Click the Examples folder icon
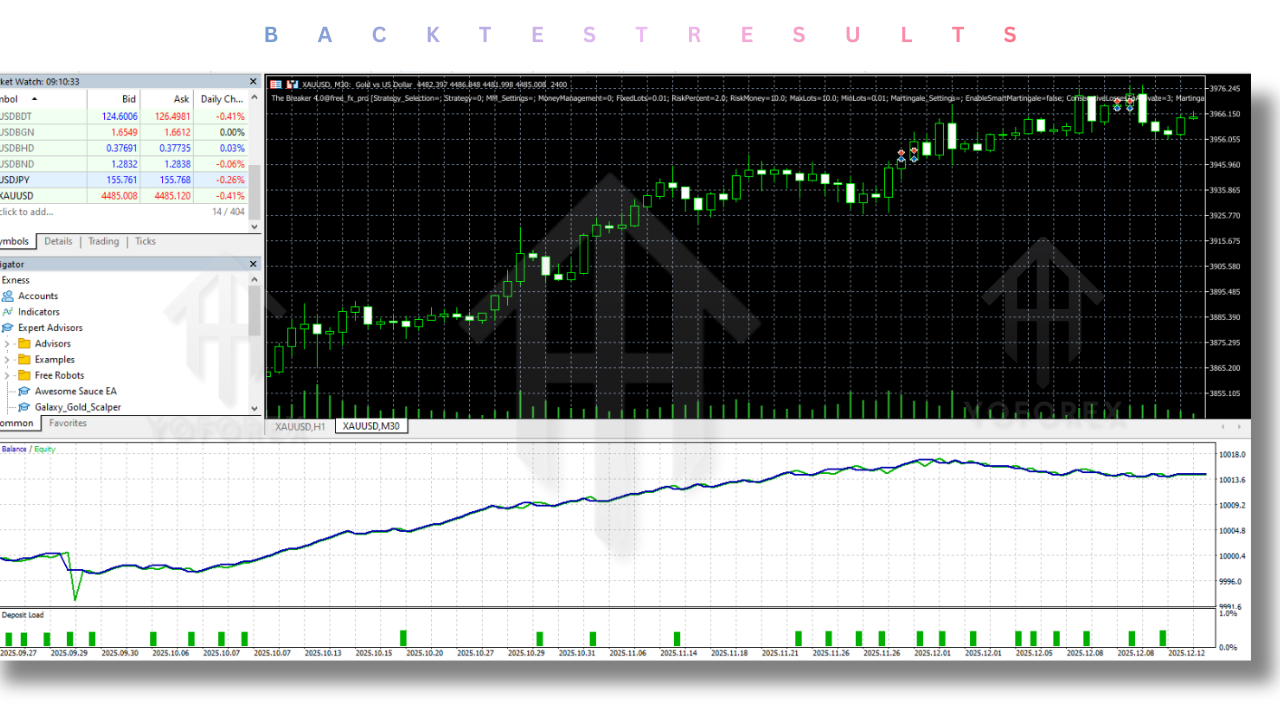 point(25,360)
